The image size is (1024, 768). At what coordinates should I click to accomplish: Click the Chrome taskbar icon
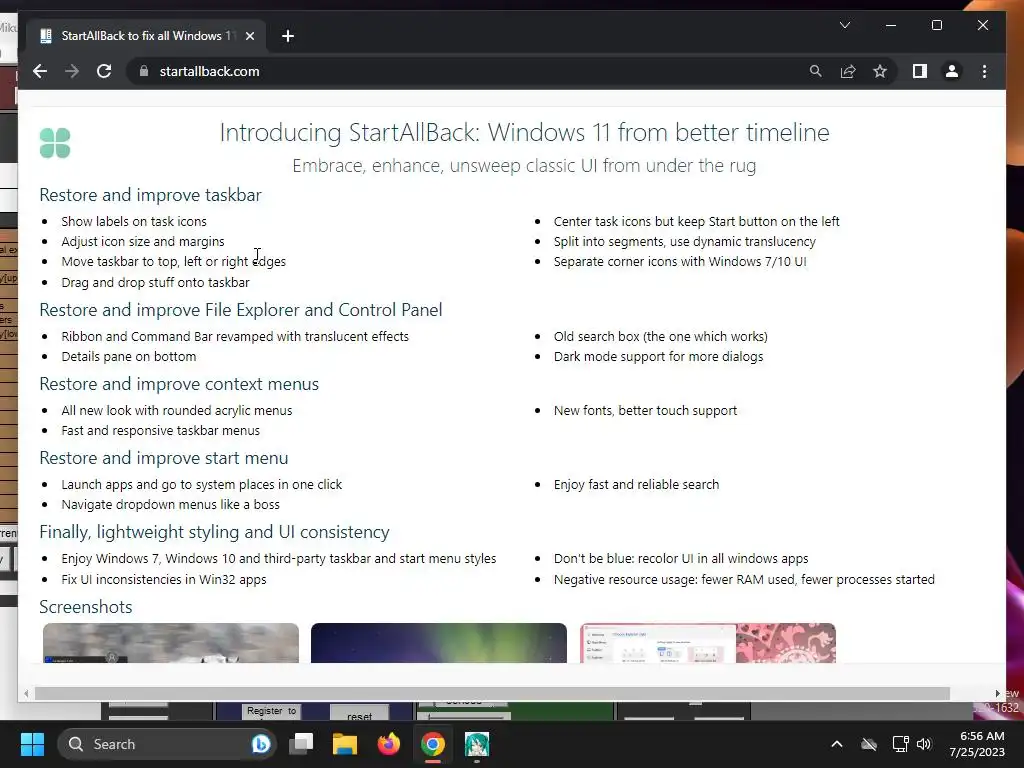(432, 744)
